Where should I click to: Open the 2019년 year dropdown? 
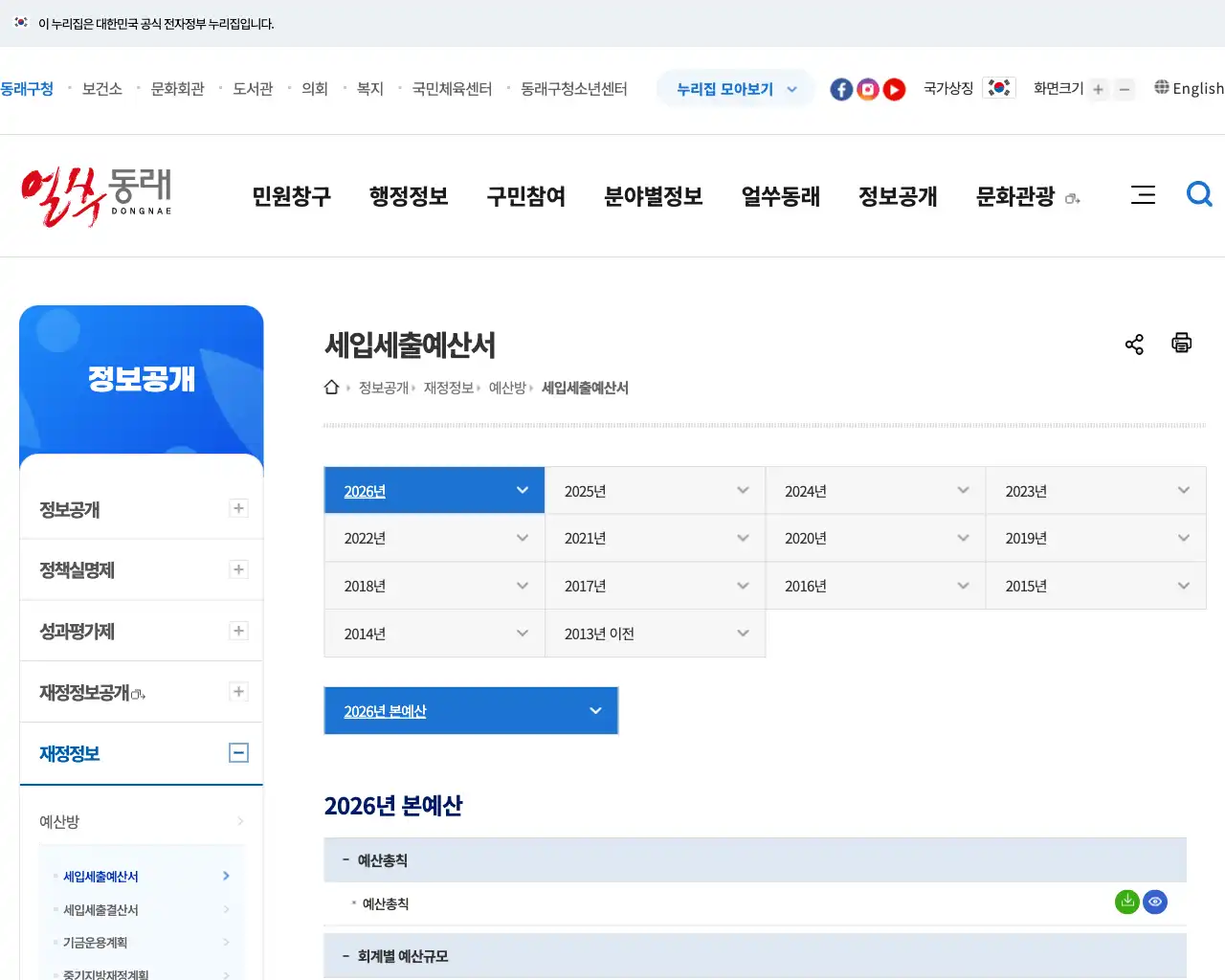click(x=1096, y=538)
